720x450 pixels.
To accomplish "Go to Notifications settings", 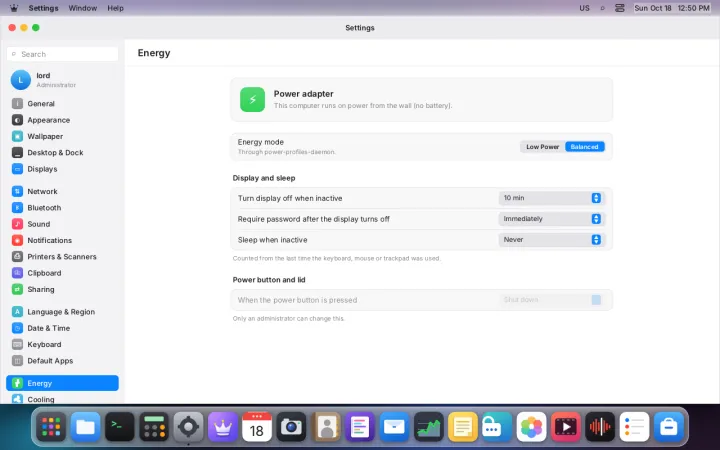I will [62, 240].
